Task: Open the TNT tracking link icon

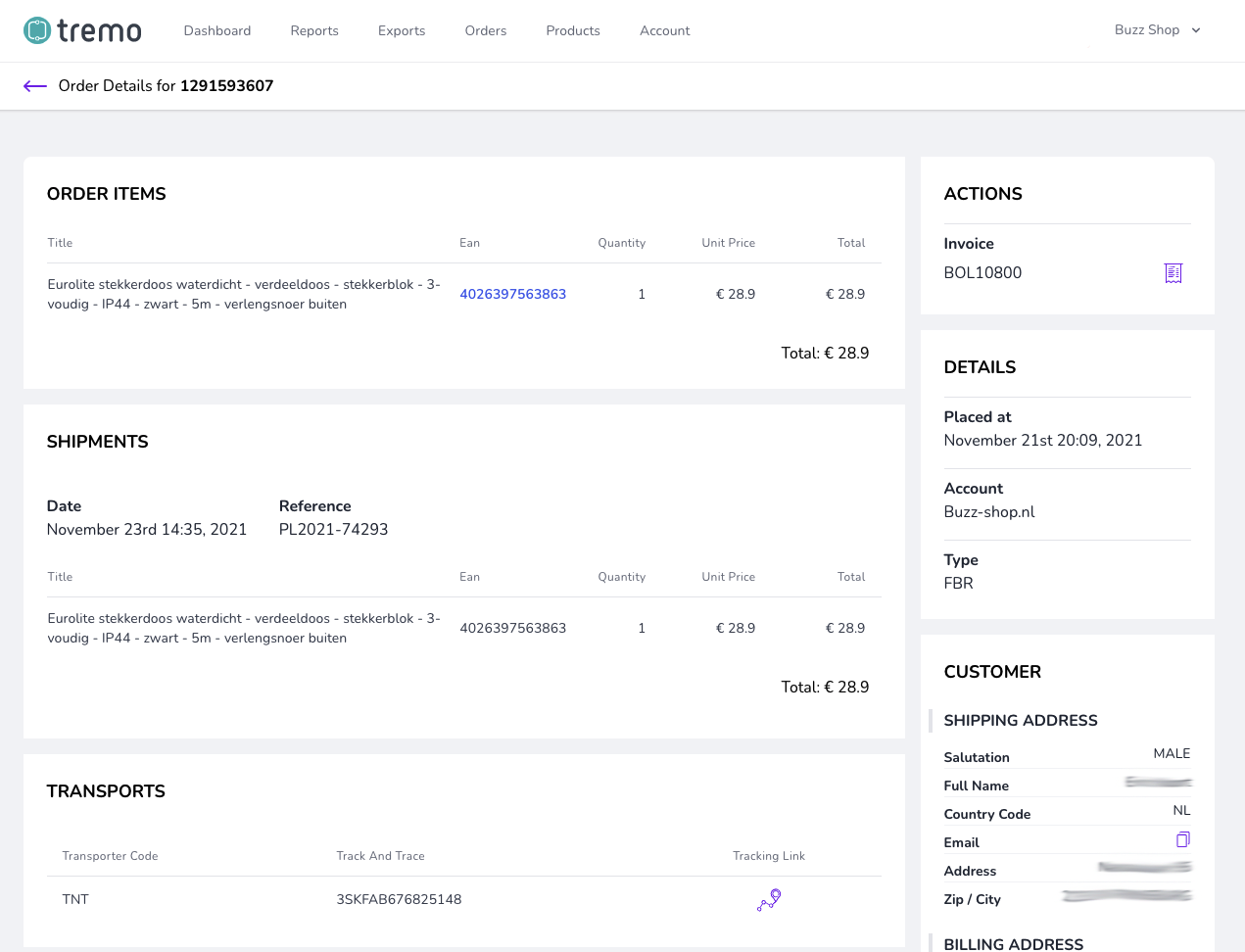Action: click(x=769, y=899)
